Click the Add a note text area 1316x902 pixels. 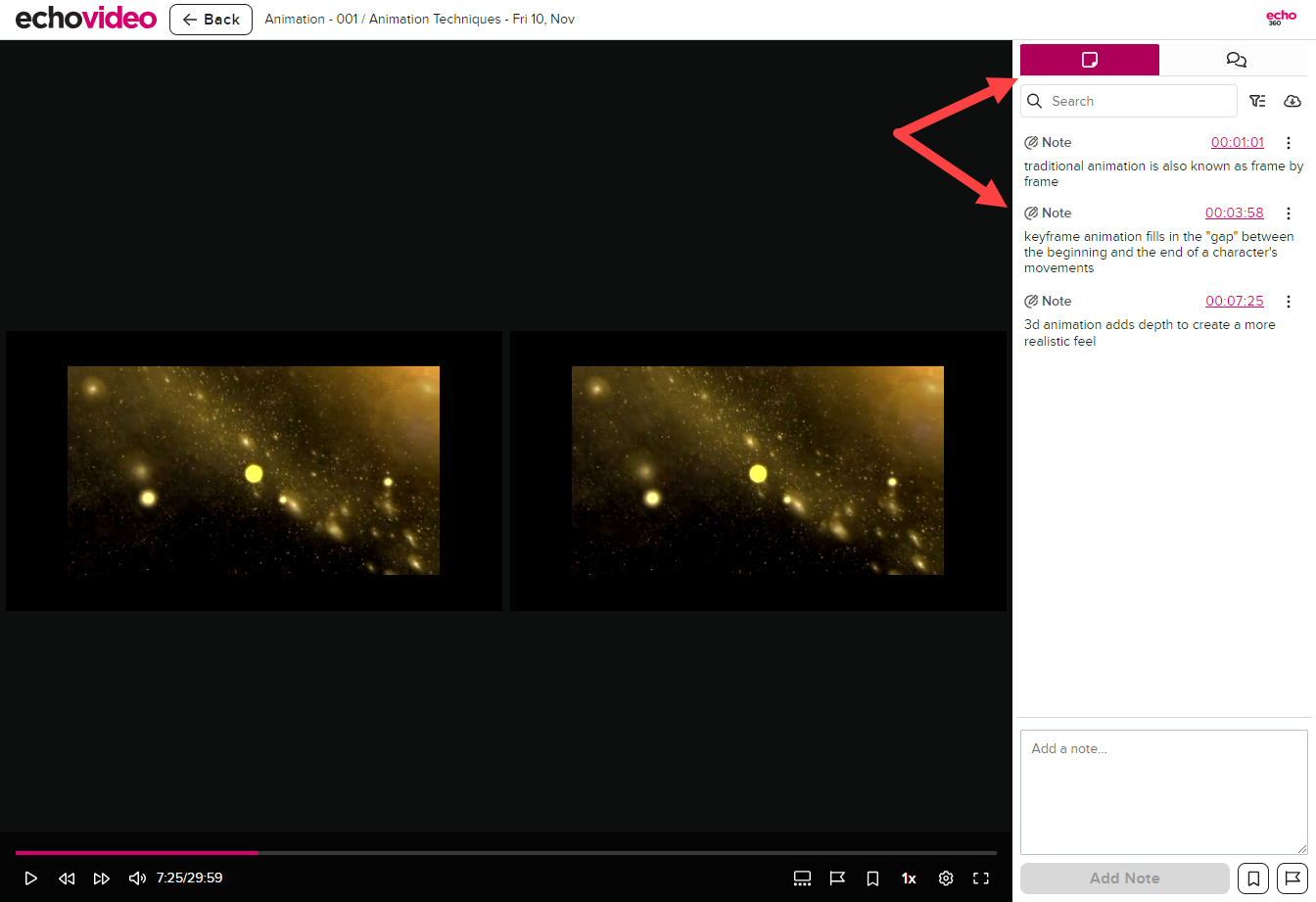[x=1163, y=791]
